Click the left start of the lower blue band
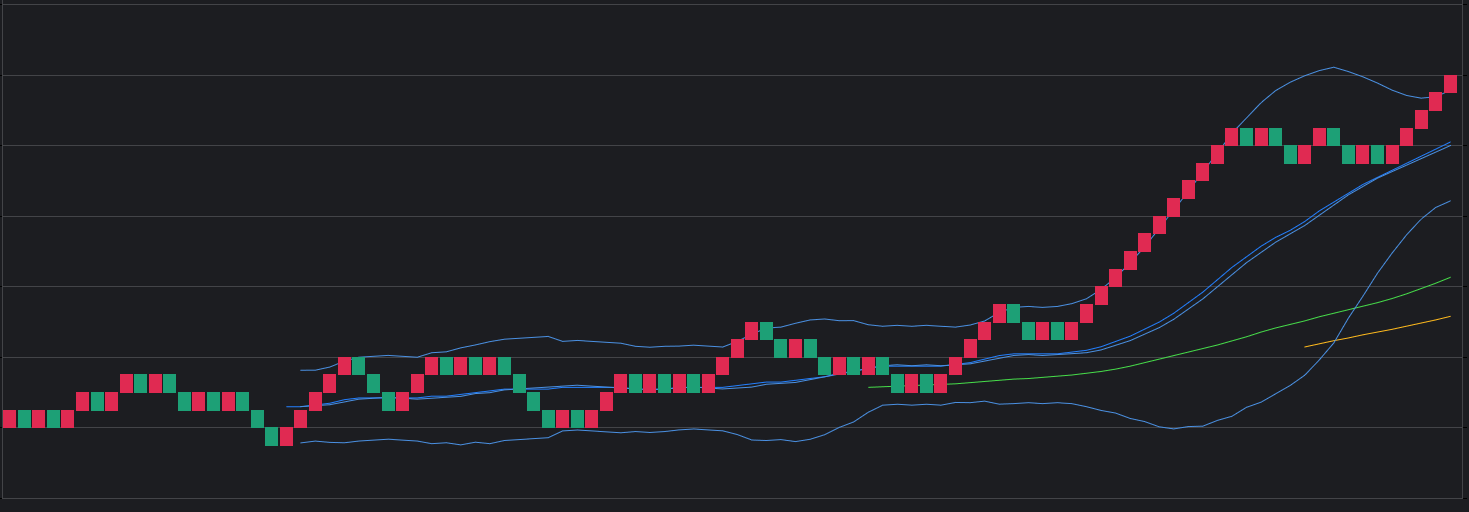The image size is (1469, 512). pyautogui.click(x=301, y=442)
